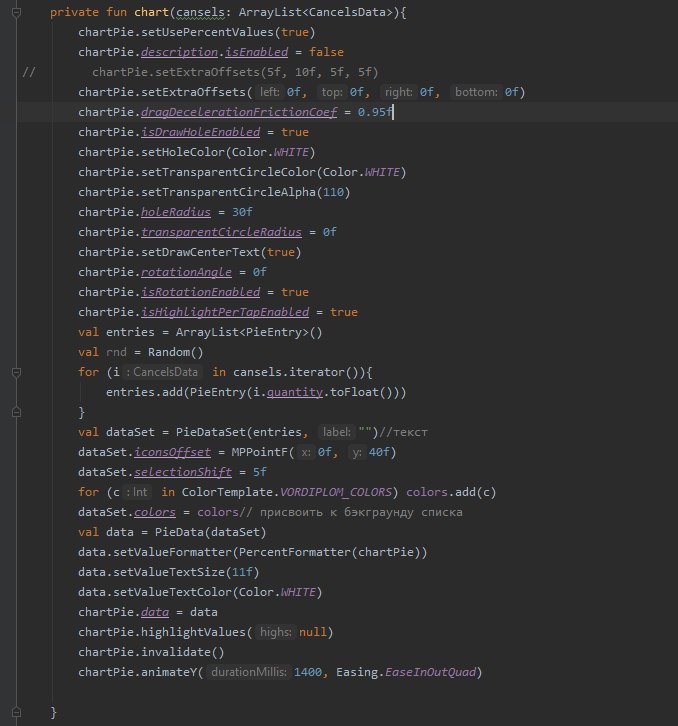Screen dimensions: 678x726
Task: Click the 'null' argument in highlightValues
Action: point(313,632)
